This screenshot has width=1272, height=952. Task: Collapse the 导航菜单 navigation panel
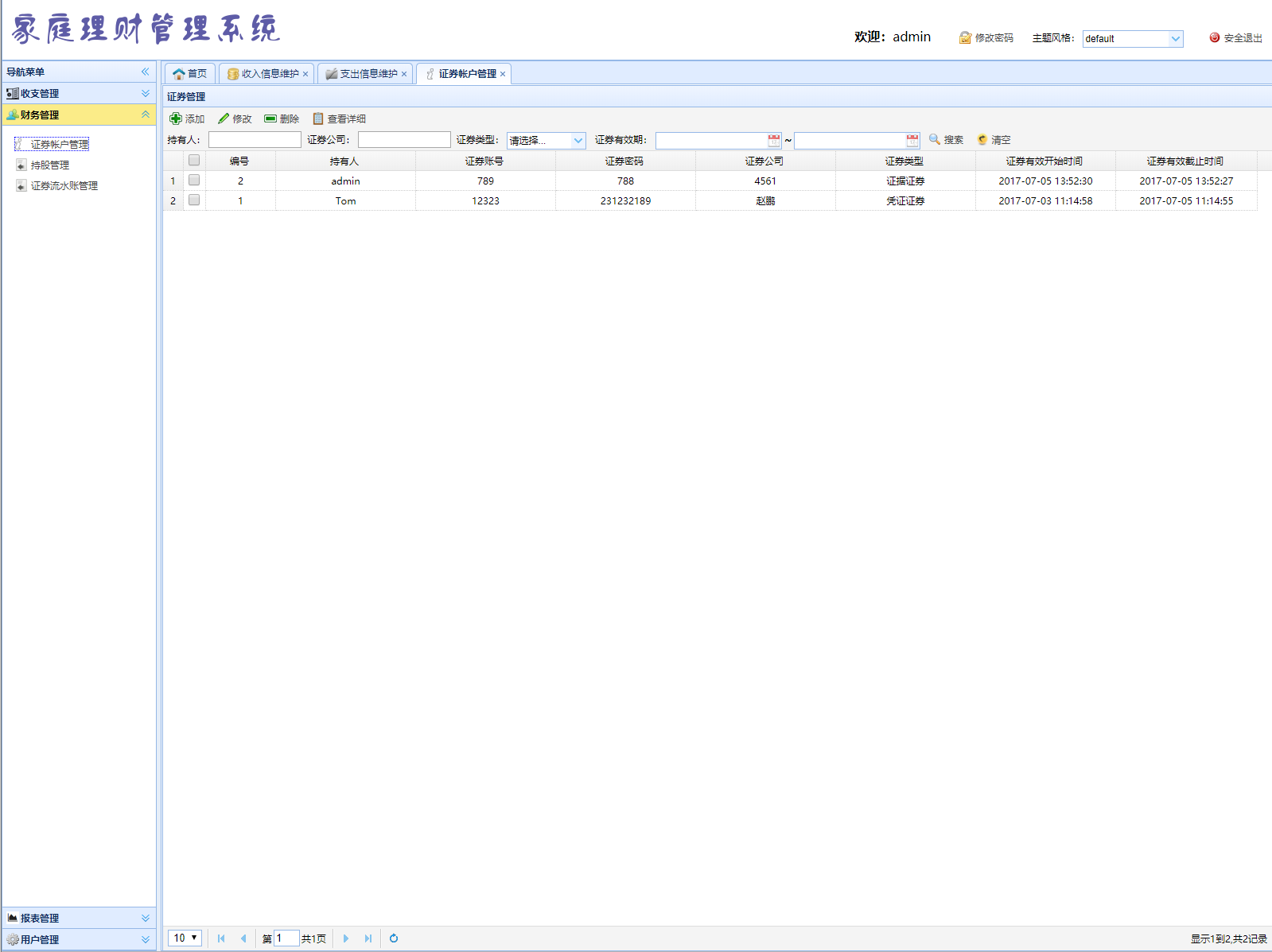pyautogui.click(x=146, y=72)
